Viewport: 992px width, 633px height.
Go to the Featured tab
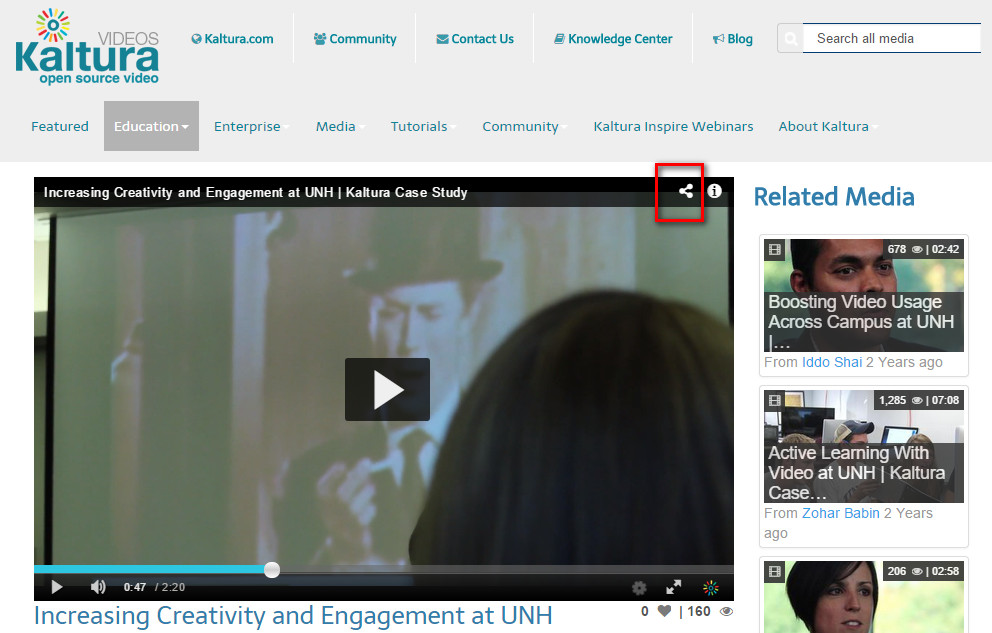(x=60, y=126)
